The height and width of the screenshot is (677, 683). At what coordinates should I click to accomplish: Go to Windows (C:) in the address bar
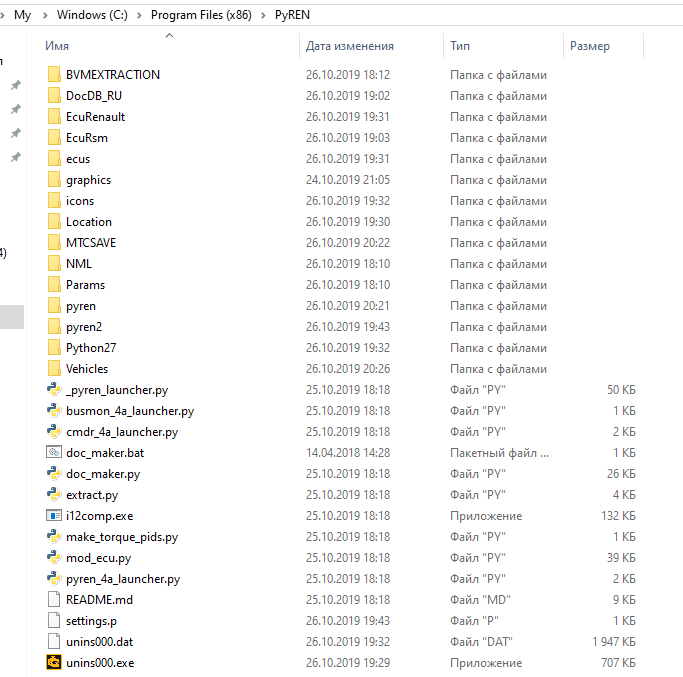click(x=92, y=15)
